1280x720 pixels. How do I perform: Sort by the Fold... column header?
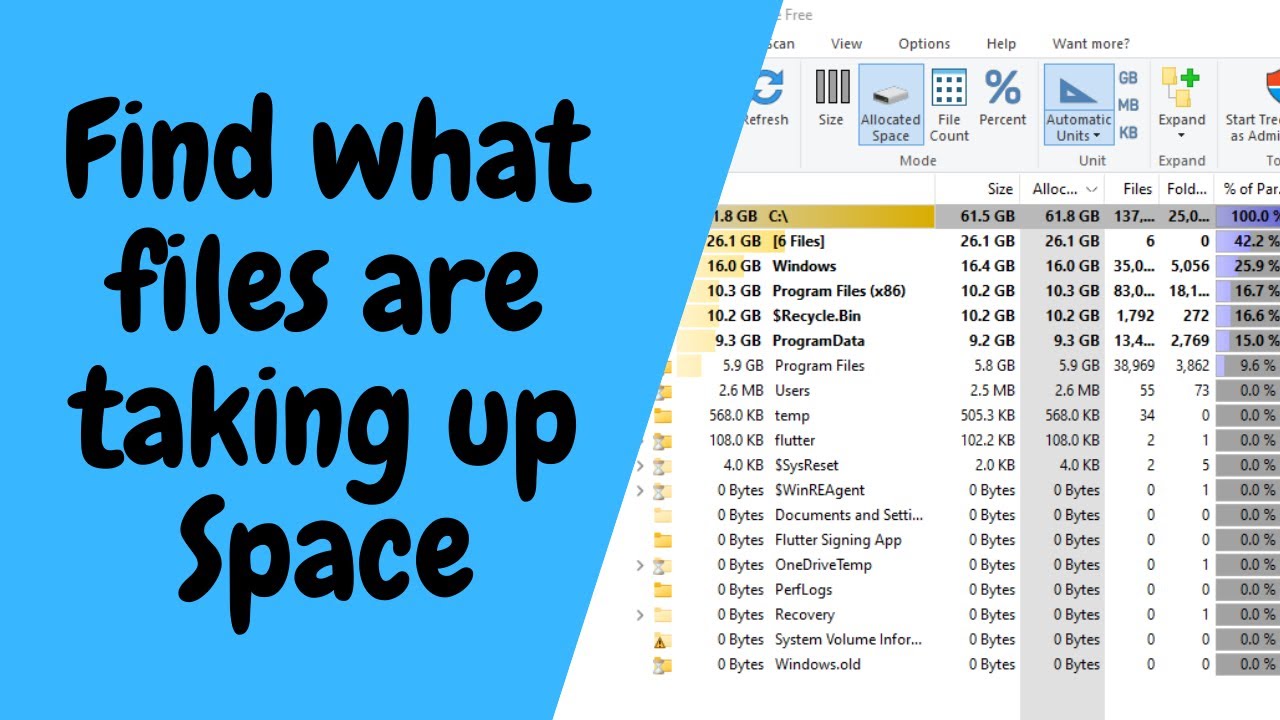1187,188
